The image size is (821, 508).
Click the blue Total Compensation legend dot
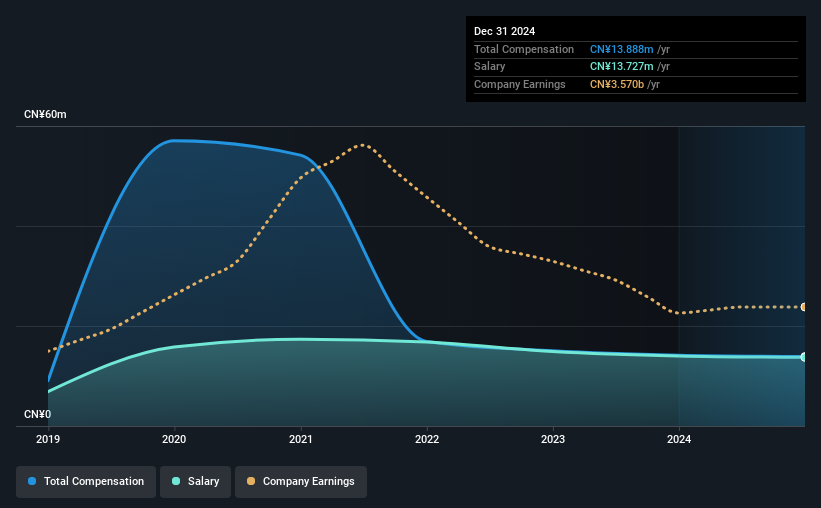pos(32,481)
